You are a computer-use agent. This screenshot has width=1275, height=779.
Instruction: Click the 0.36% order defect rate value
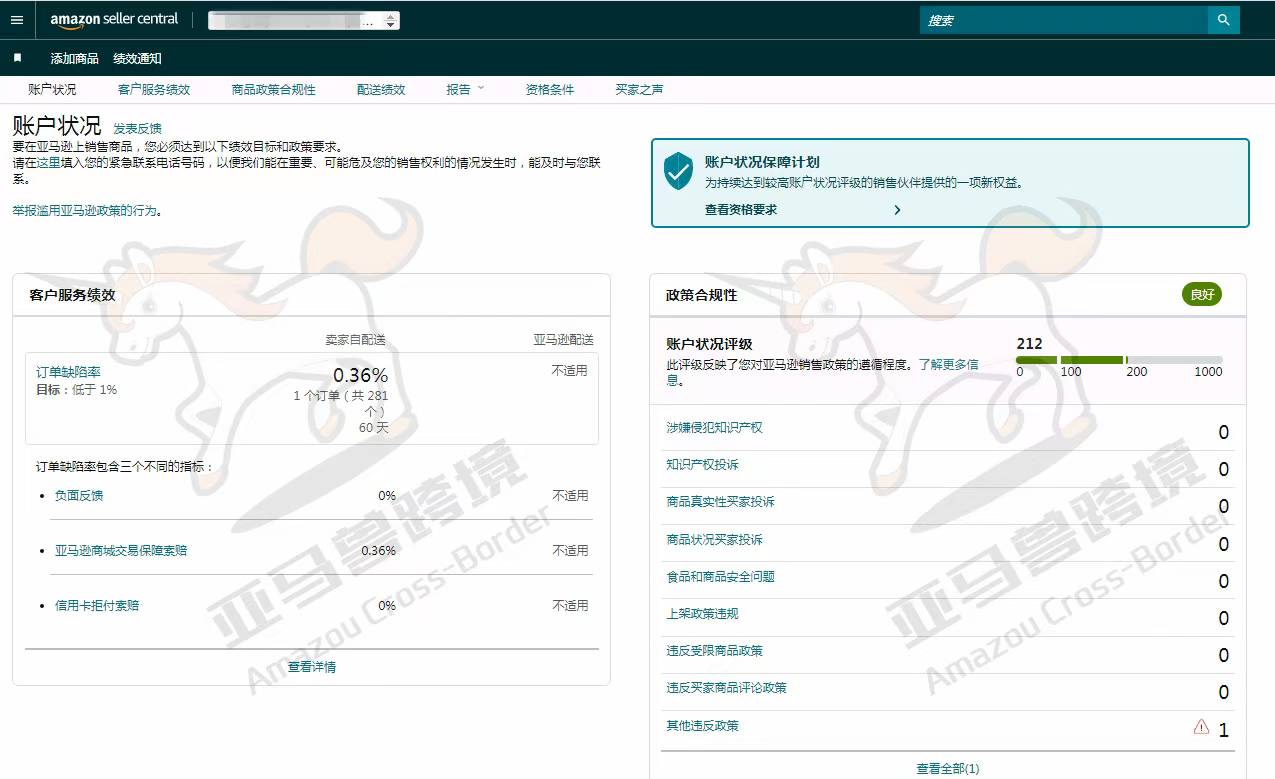pyautogui.click(x=360, y=376)
